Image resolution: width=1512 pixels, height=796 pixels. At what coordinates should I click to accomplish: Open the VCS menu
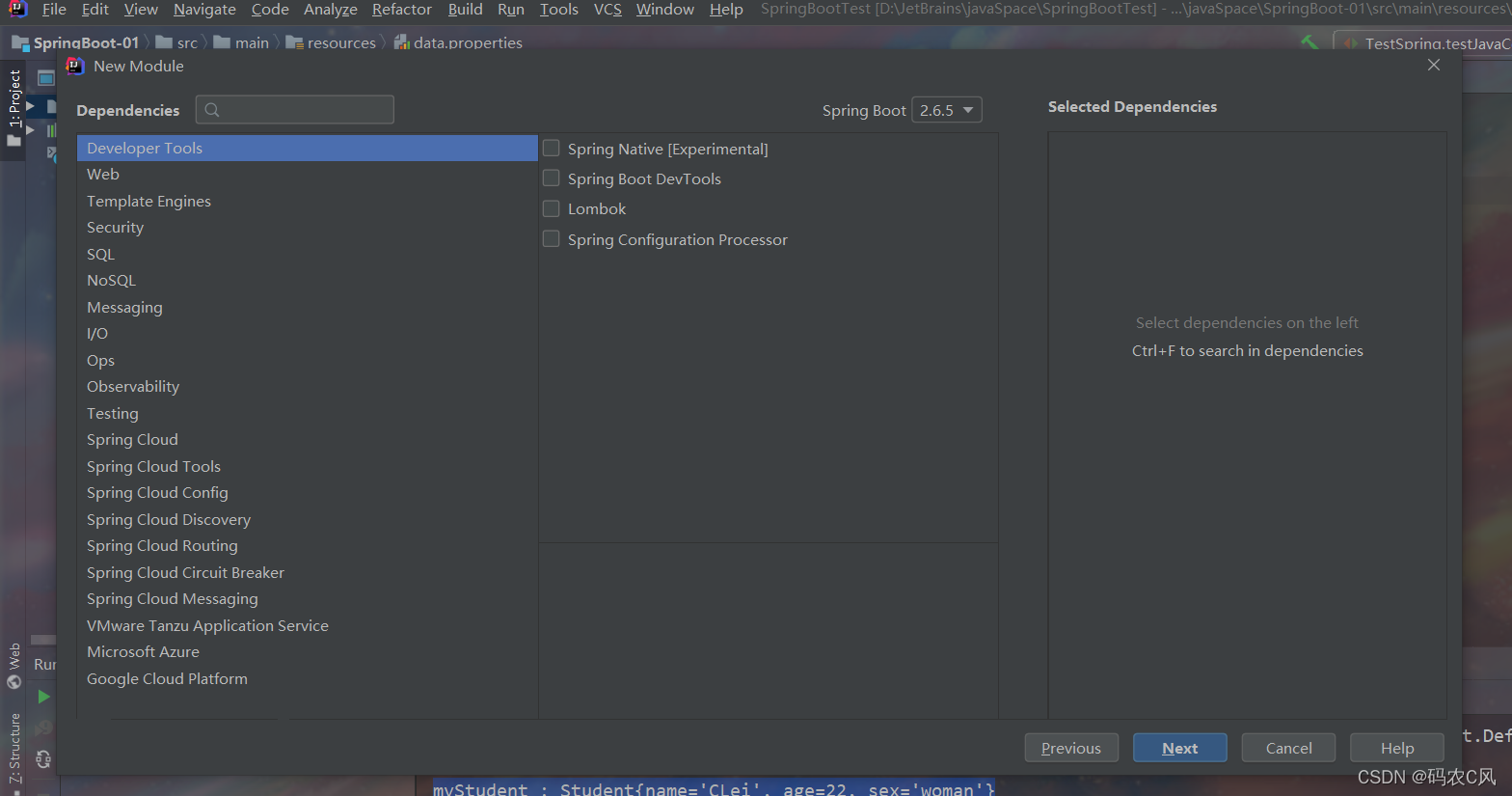pos(607,9)
